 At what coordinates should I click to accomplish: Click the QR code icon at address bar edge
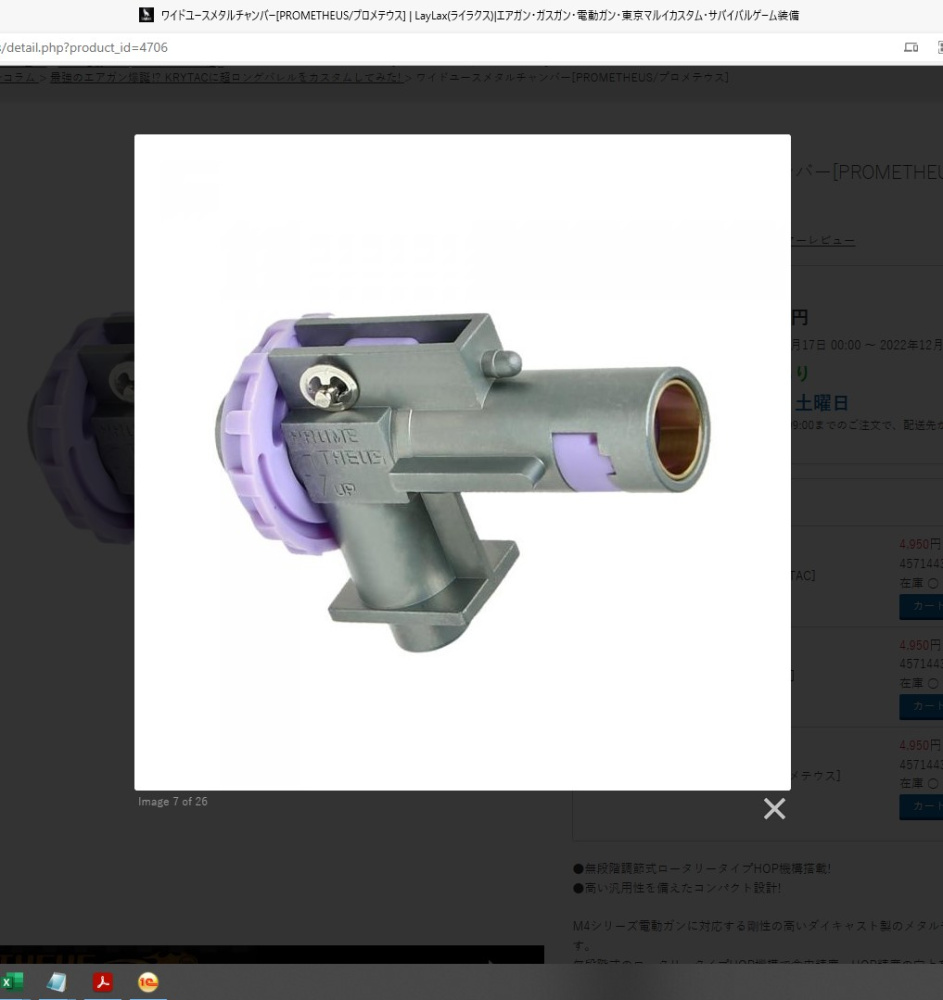click(x=940, y=47)
